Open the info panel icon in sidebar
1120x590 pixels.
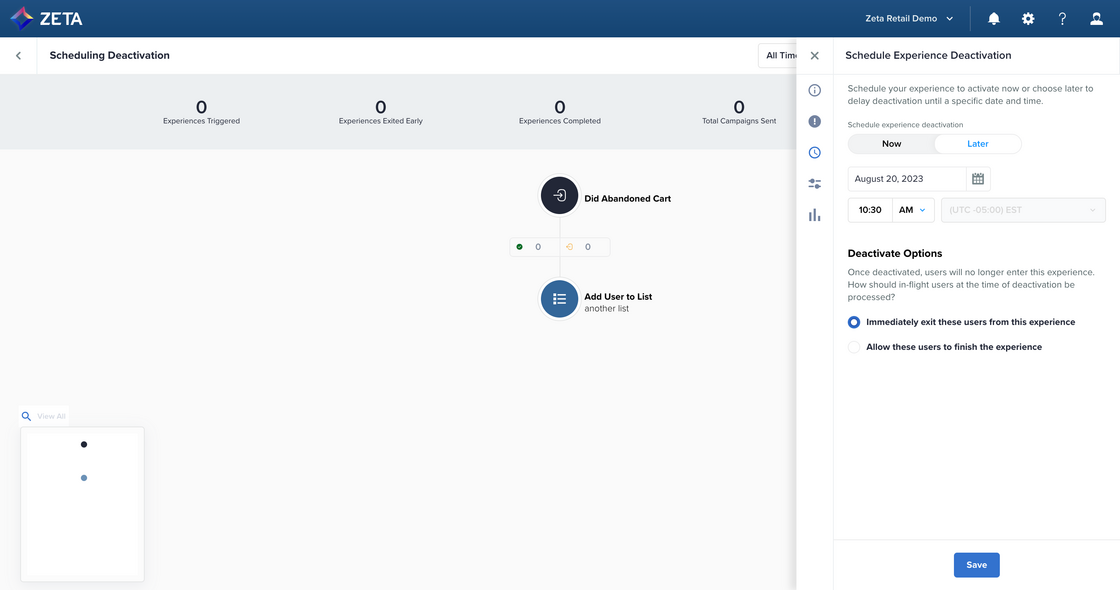pyautogui.click(x=814, y=90)
